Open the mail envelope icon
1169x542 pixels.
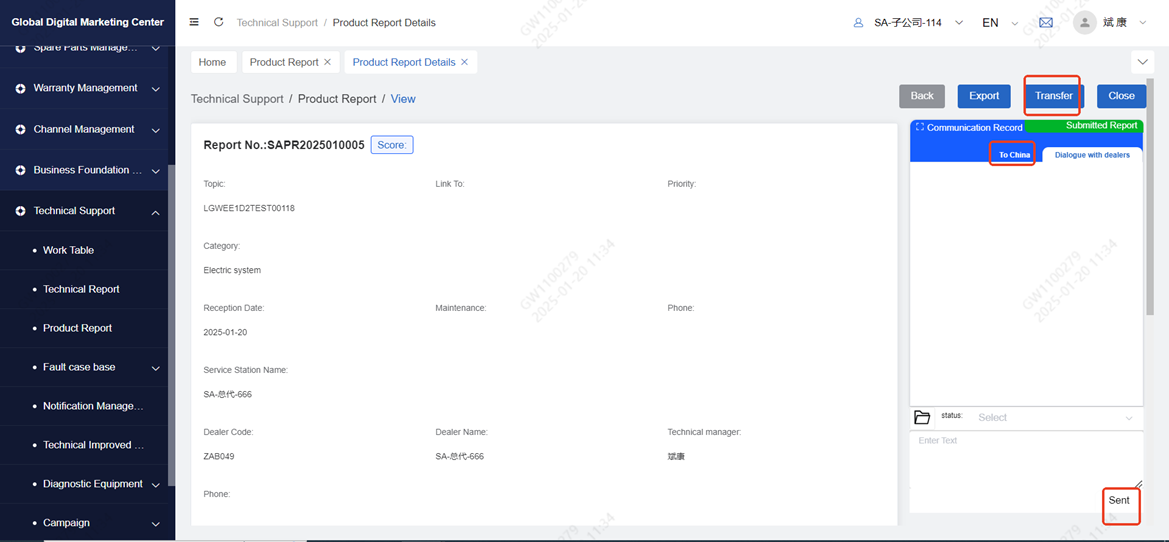tap(1045, 22)
